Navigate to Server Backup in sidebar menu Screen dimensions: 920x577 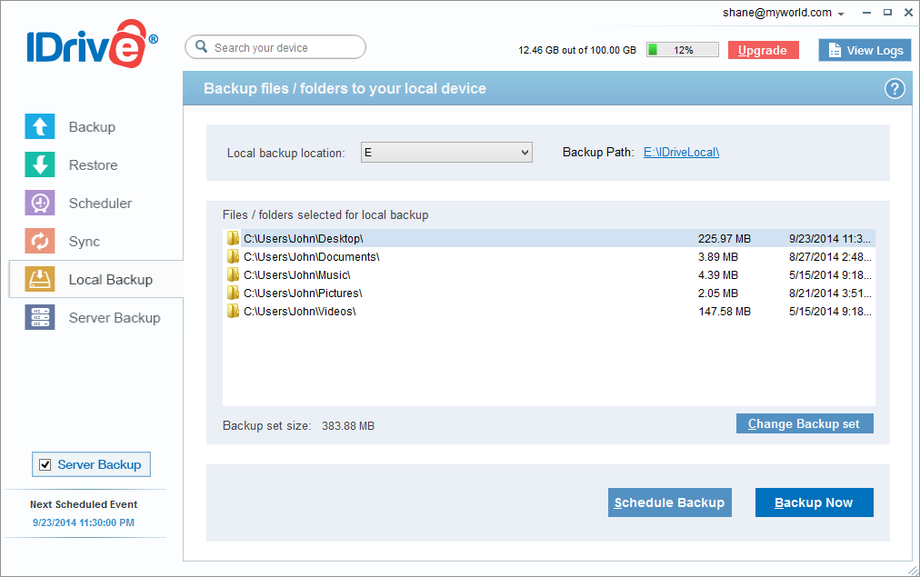pos(114,318)
